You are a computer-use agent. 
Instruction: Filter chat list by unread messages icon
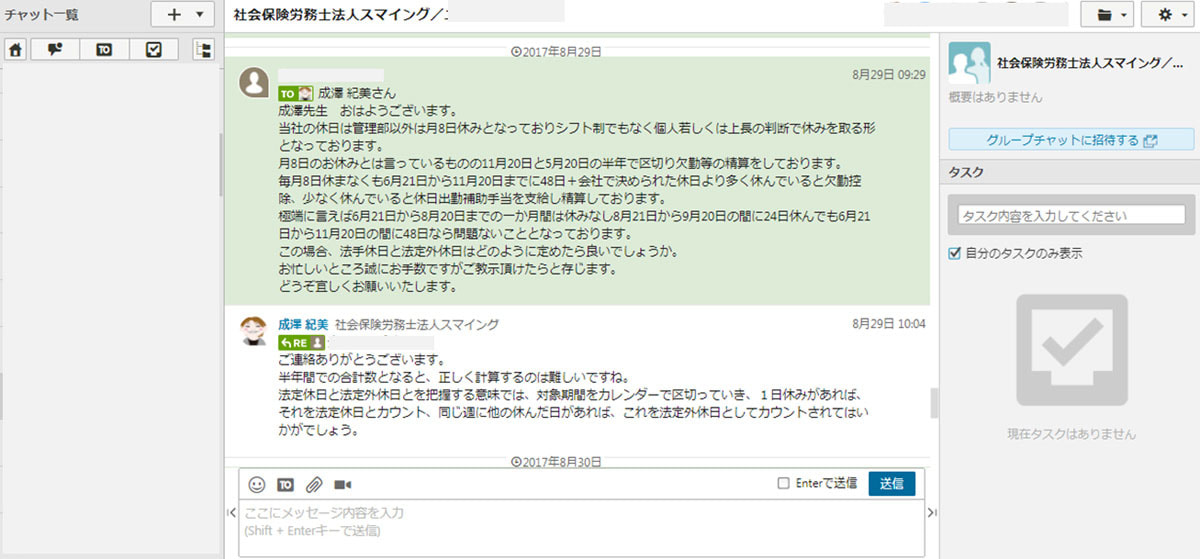pos(55,49)
